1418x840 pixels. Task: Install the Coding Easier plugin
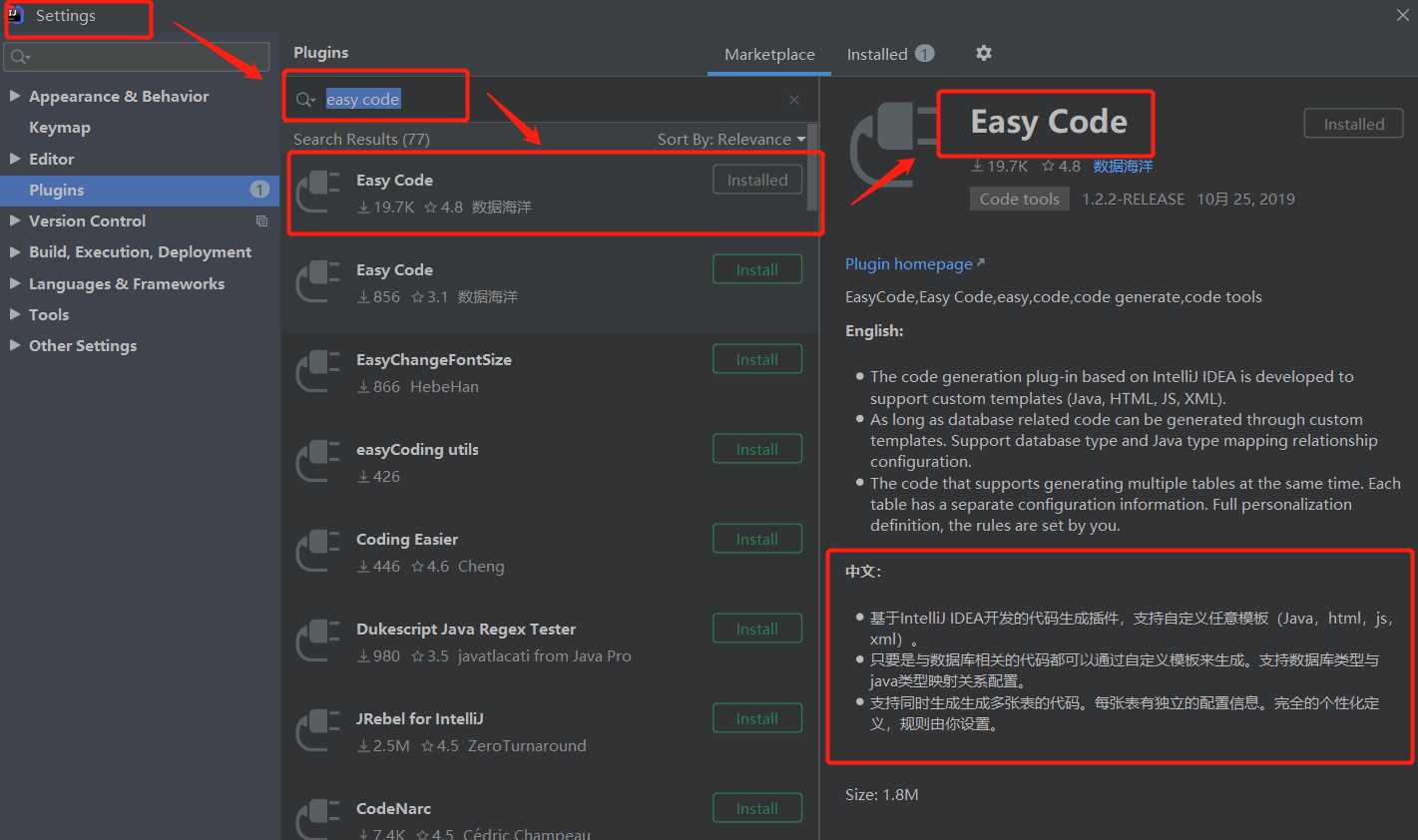click(x=757, y=539)
